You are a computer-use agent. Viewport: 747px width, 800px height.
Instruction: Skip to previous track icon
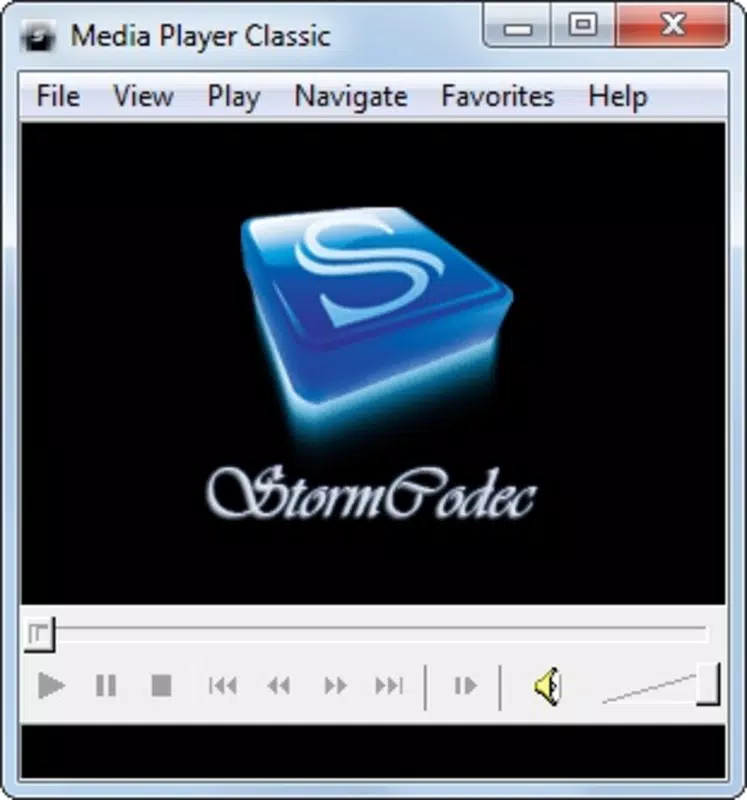click(223, 685)
